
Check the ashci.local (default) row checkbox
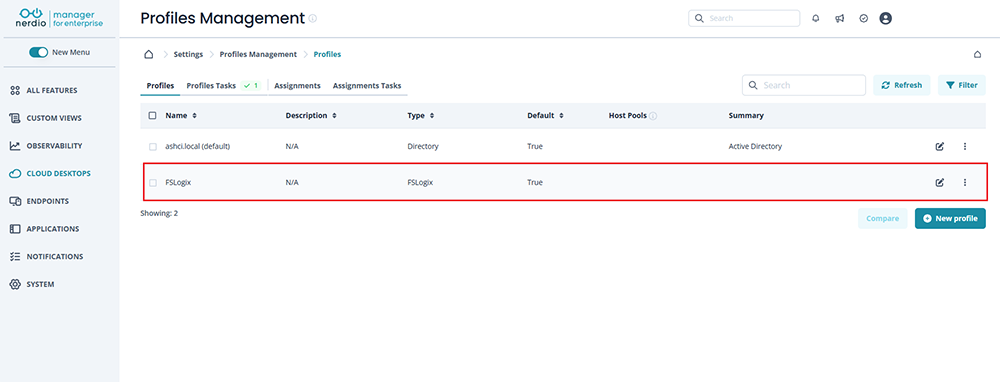click(x=152, y=147)
